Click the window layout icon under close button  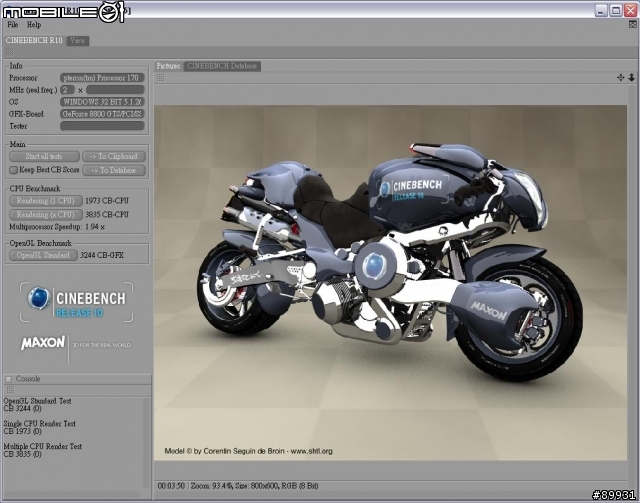(x=633, y=24)
